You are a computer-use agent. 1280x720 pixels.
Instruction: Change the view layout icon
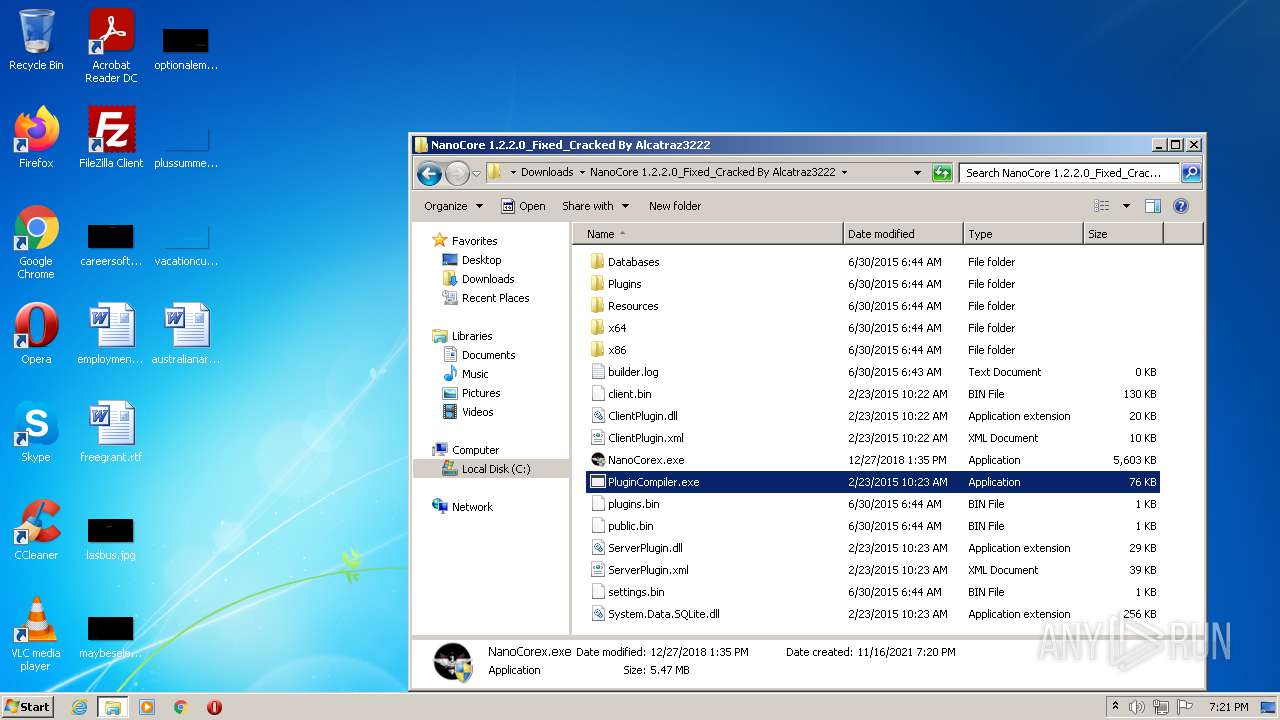point(1101,206)
